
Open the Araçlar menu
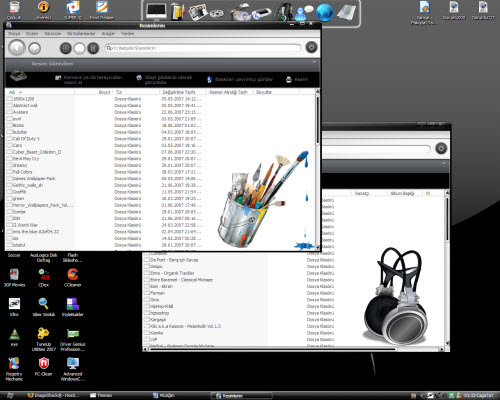[x=108, y=34]
